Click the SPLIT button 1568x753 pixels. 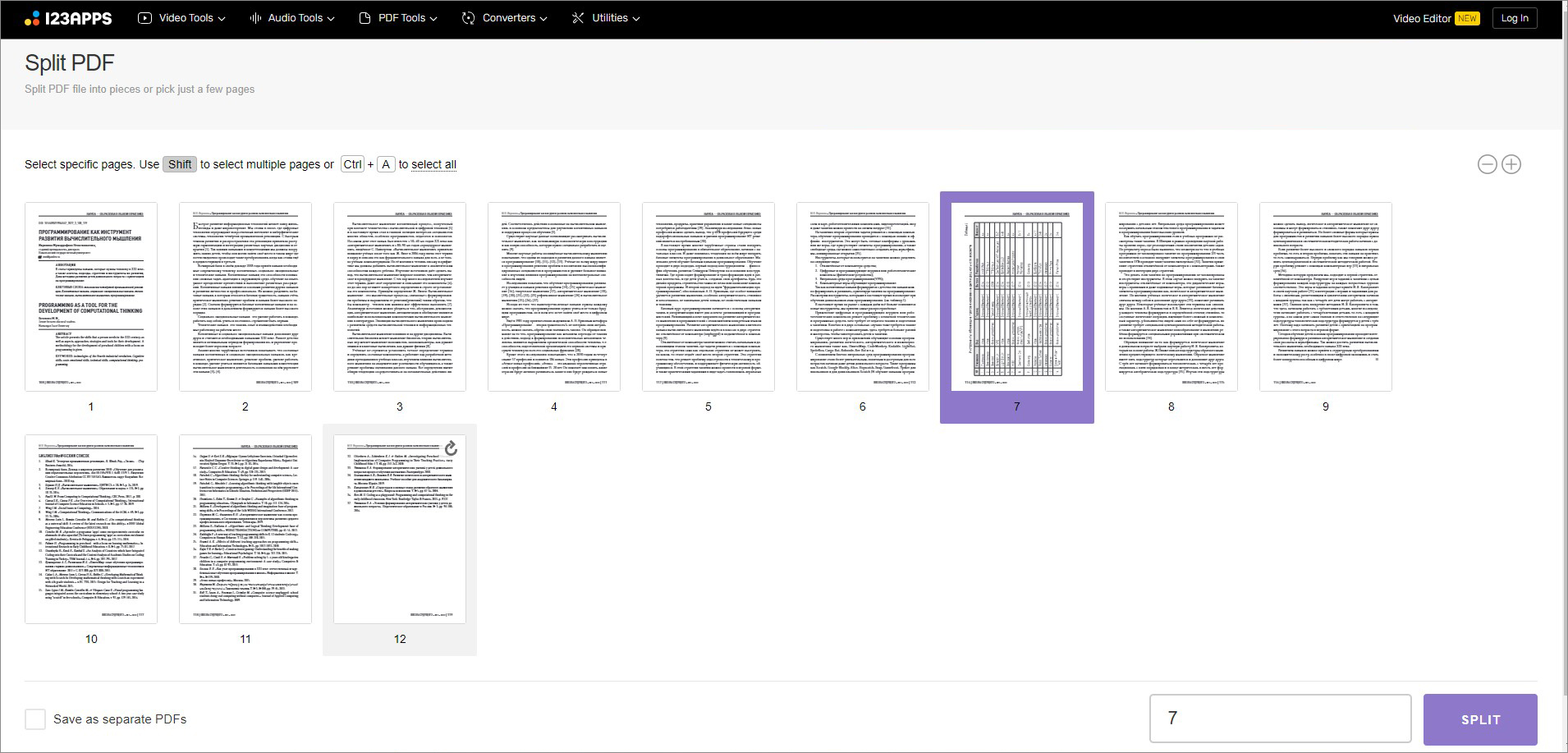pyautogui.click(x=1480, y=719)
